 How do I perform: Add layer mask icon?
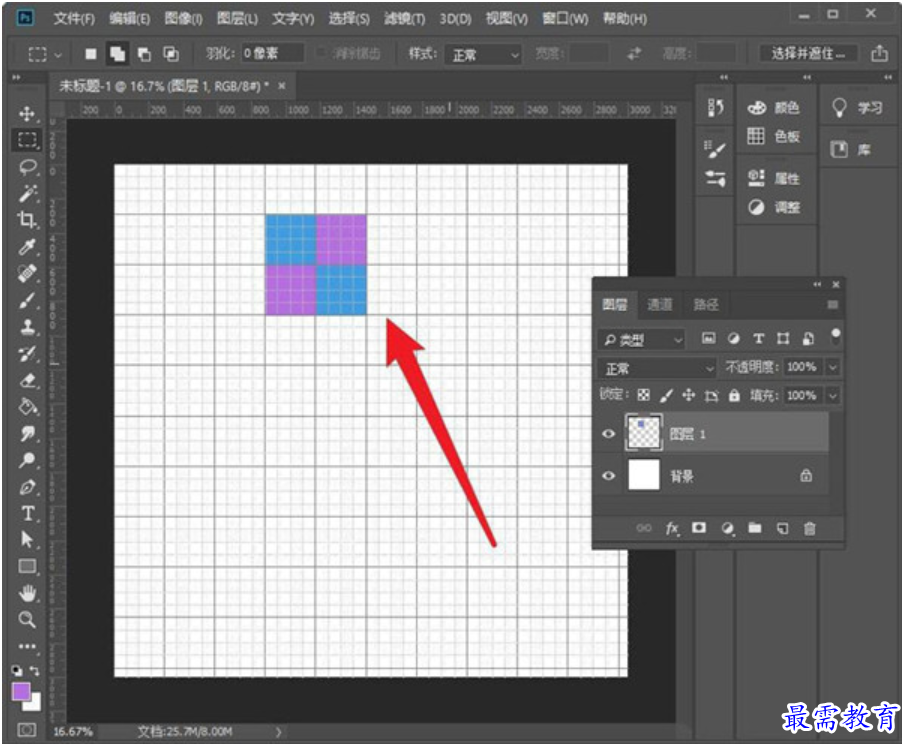click(699, 528)
